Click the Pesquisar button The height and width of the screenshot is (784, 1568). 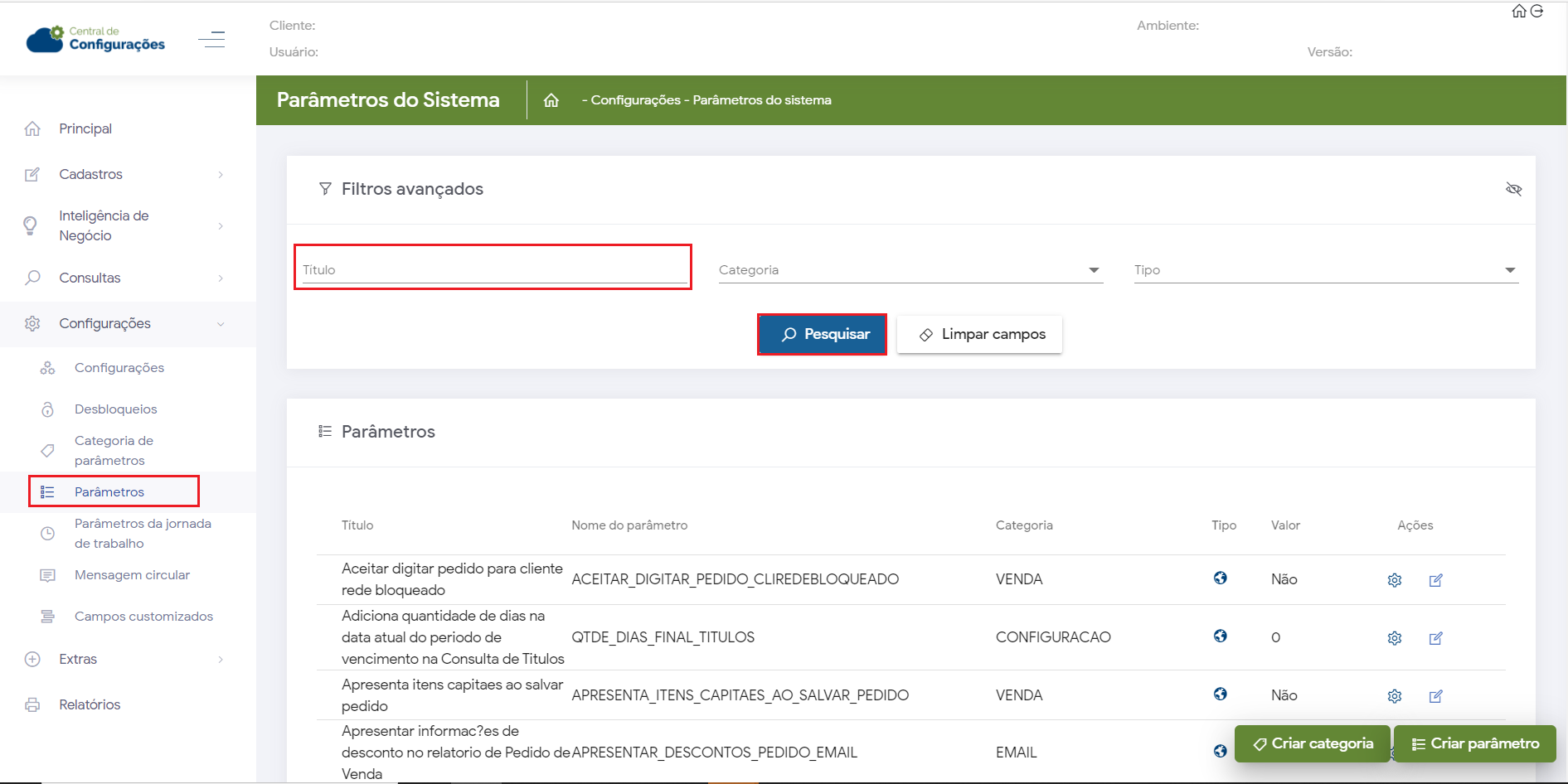(x=822, y=335)
